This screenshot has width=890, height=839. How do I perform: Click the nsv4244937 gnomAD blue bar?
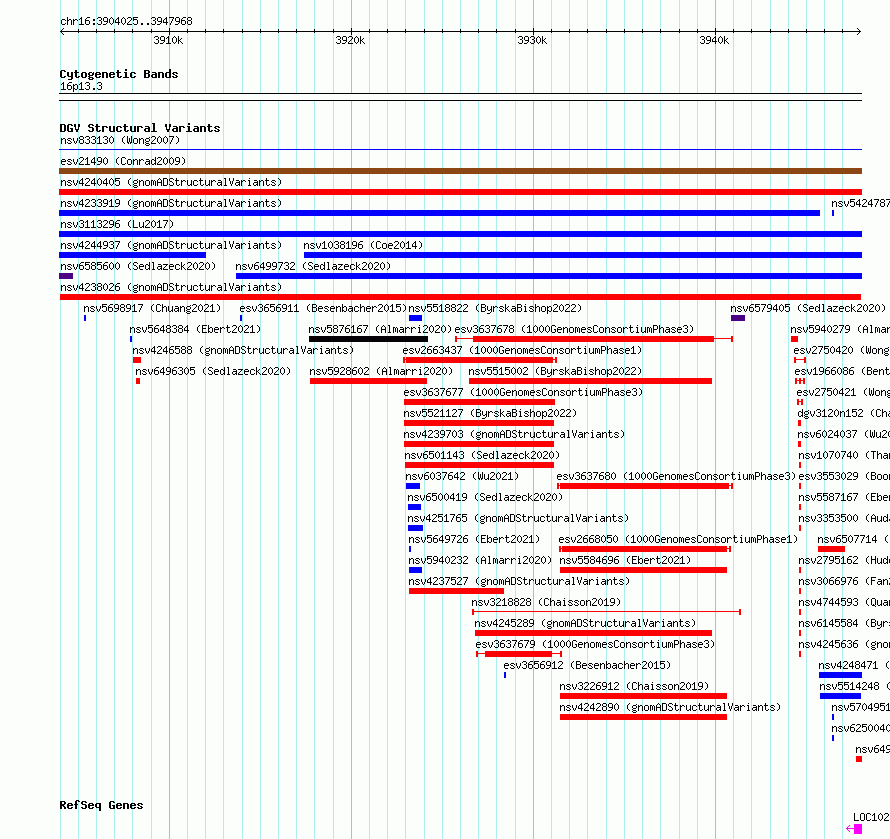tap(132, 255)
